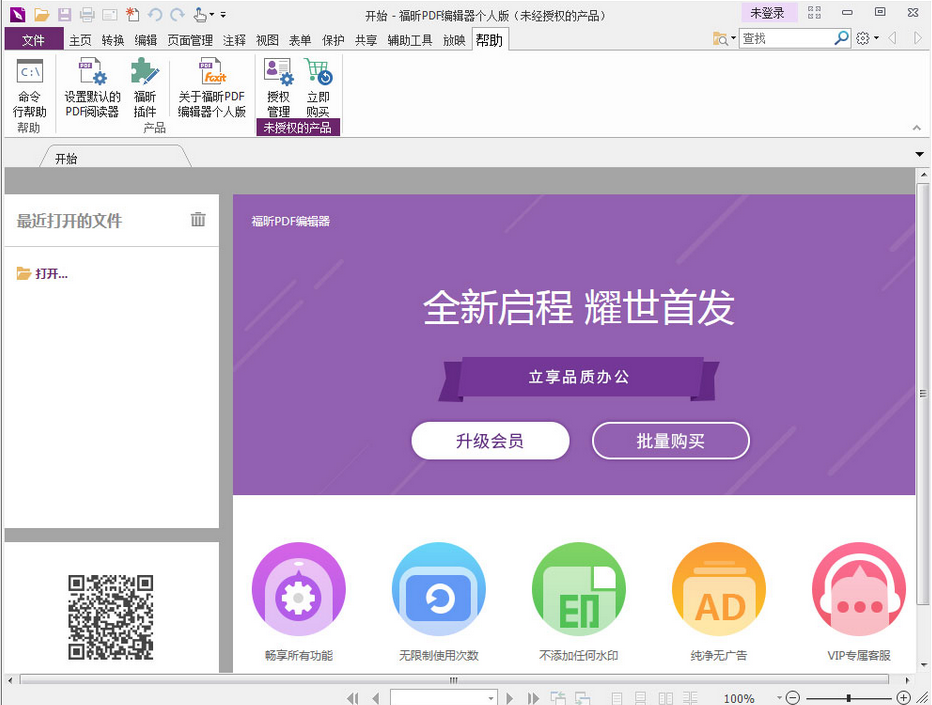
Task: Toggle fullscreen ribbon mode icon
Action: pos(814,12)
